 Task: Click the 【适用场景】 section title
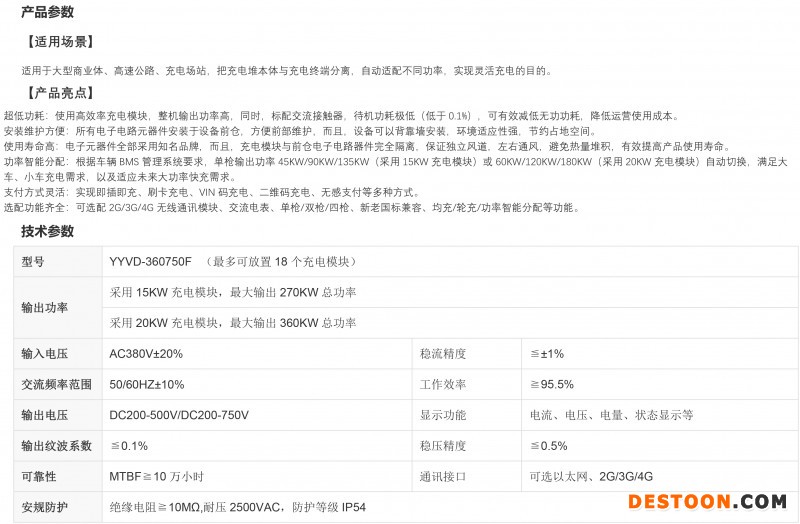click(60, 42)
